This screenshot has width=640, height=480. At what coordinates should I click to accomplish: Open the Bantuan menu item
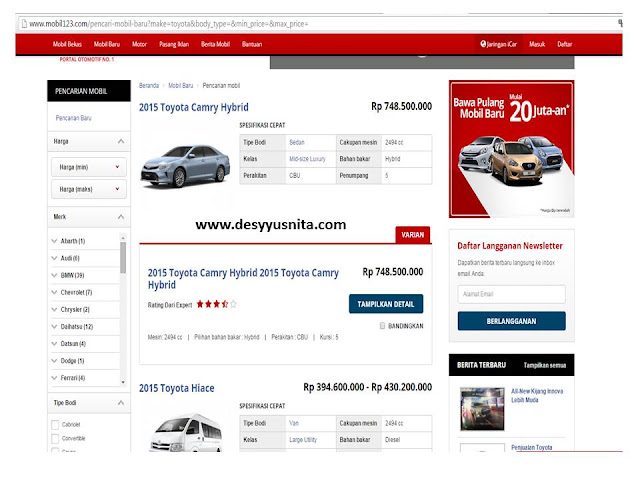[x=252, y=44]
